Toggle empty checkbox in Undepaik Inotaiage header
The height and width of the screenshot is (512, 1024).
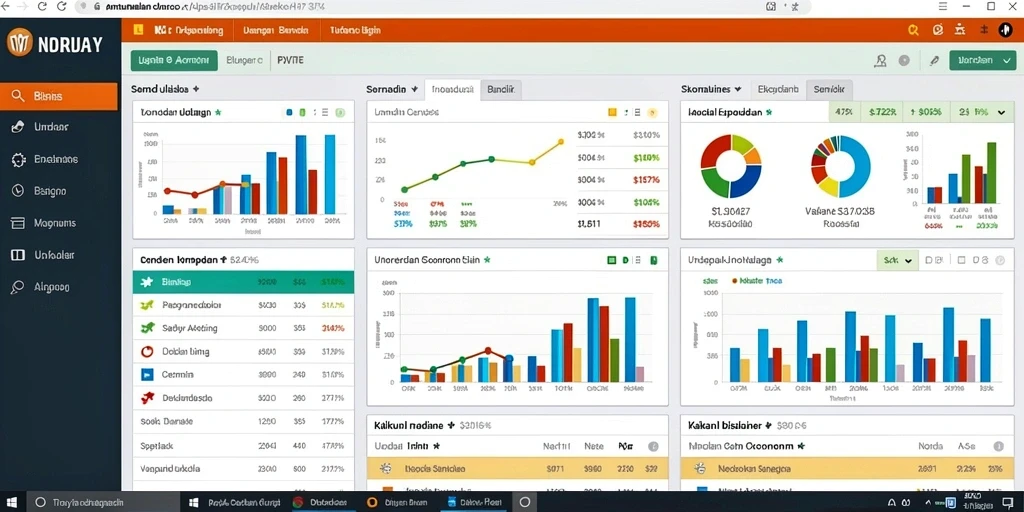point(961,260)
